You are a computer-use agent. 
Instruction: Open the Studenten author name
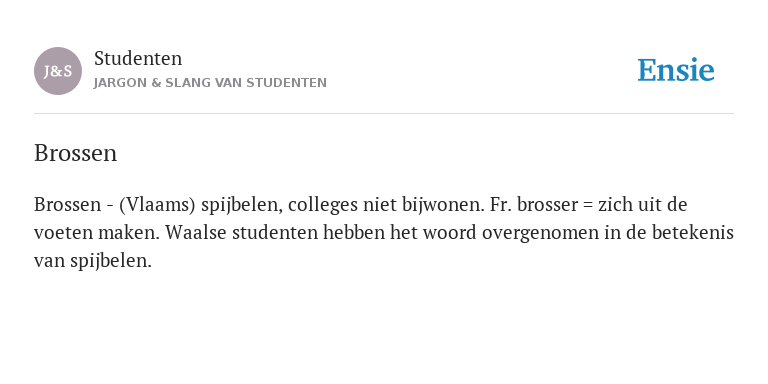pyautogui.click(x=138, y=59)
